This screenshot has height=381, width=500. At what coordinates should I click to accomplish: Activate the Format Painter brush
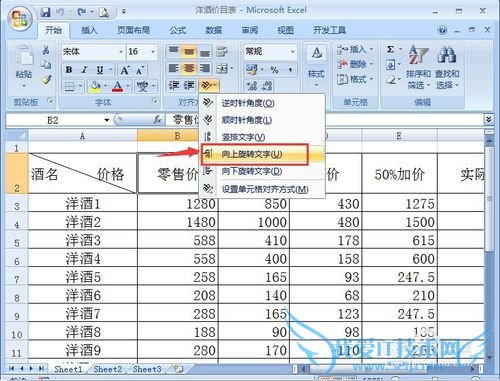(x=46, y=79)
